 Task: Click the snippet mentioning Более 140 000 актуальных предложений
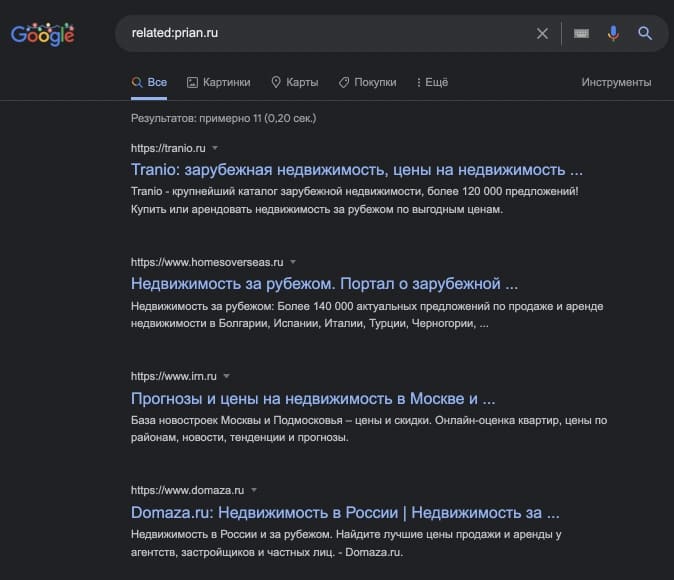tap(367, 315)
